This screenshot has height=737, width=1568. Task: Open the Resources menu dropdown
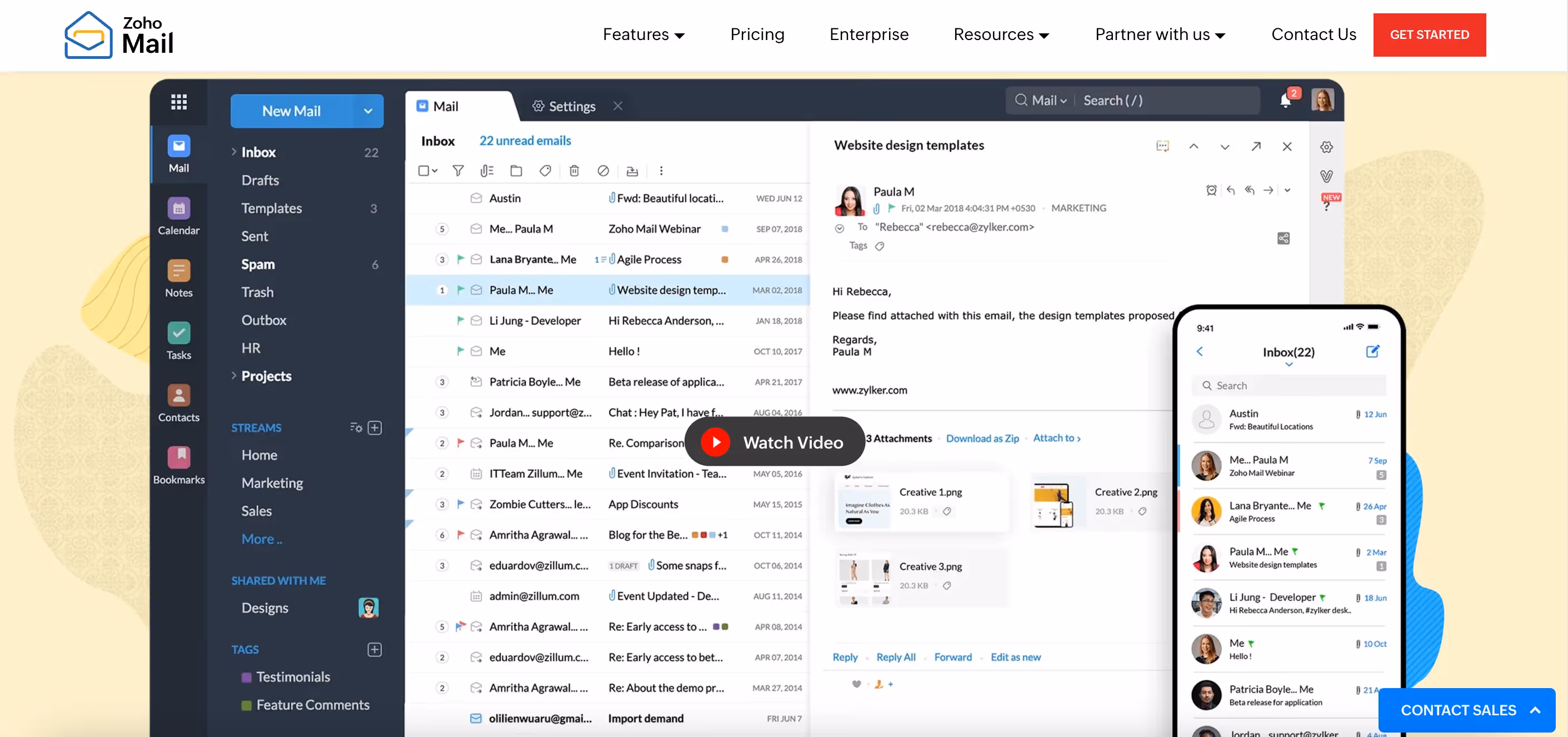1001,34
